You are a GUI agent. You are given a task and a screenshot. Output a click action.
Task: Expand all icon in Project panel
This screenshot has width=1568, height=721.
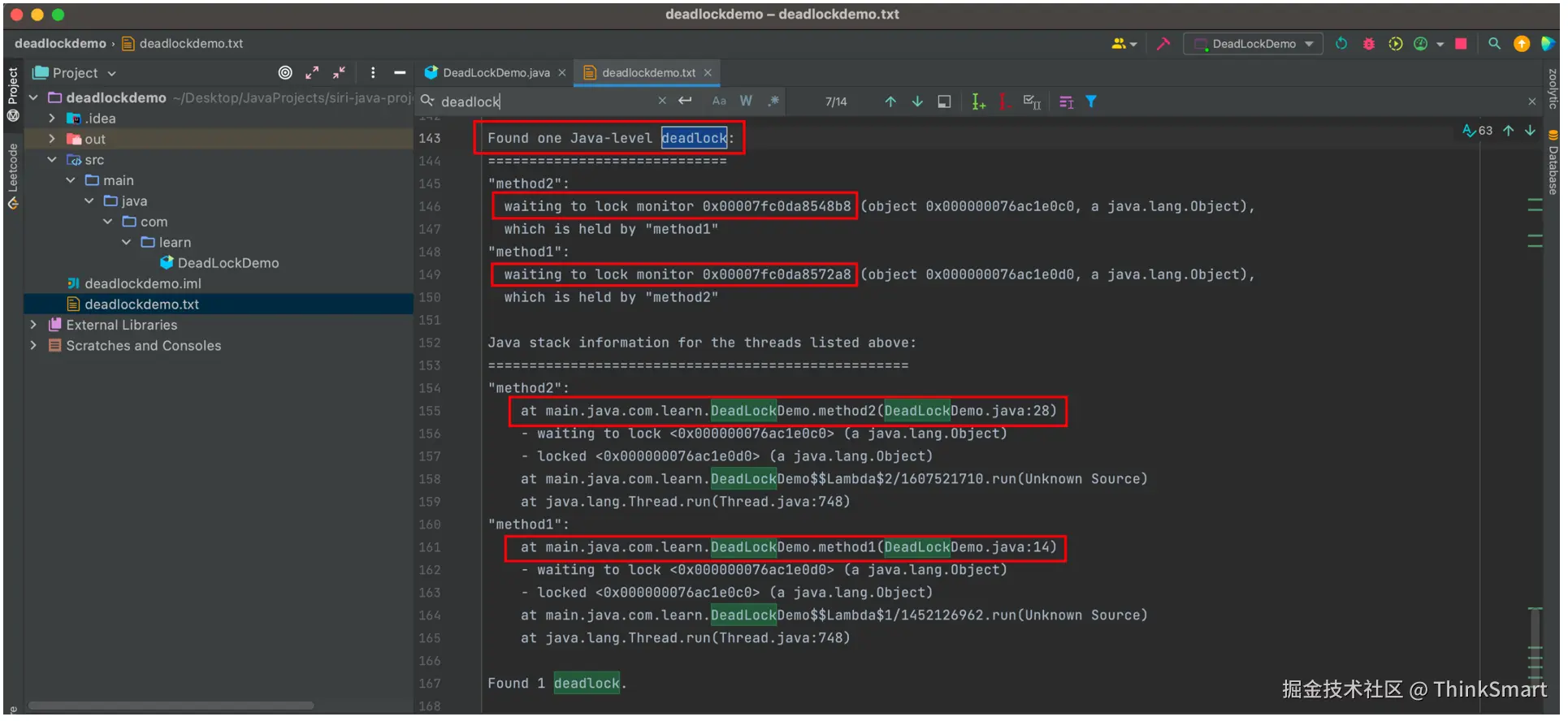tap(312, 72)
